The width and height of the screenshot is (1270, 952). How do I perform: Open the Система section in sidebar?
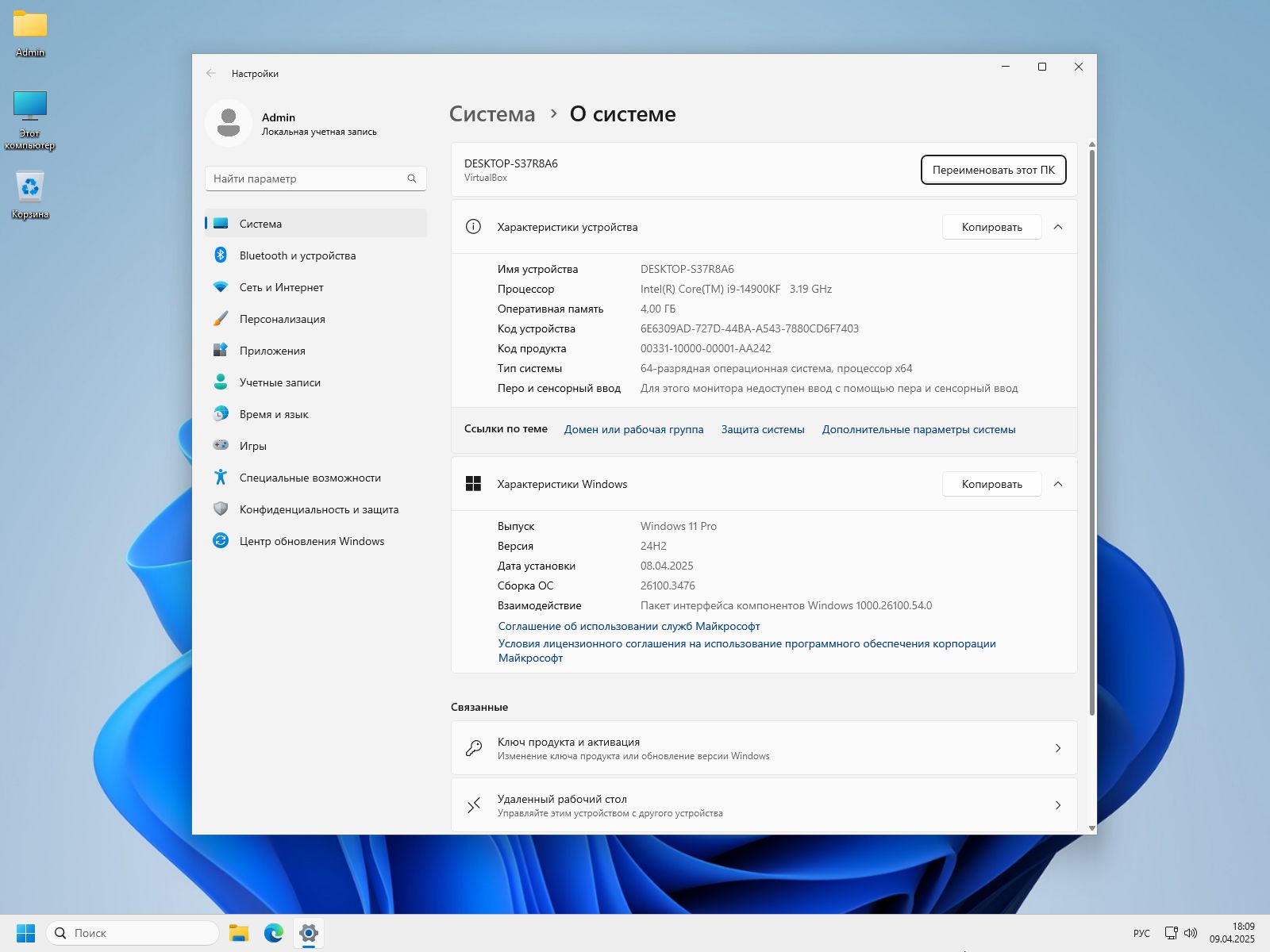pos(316,224)
